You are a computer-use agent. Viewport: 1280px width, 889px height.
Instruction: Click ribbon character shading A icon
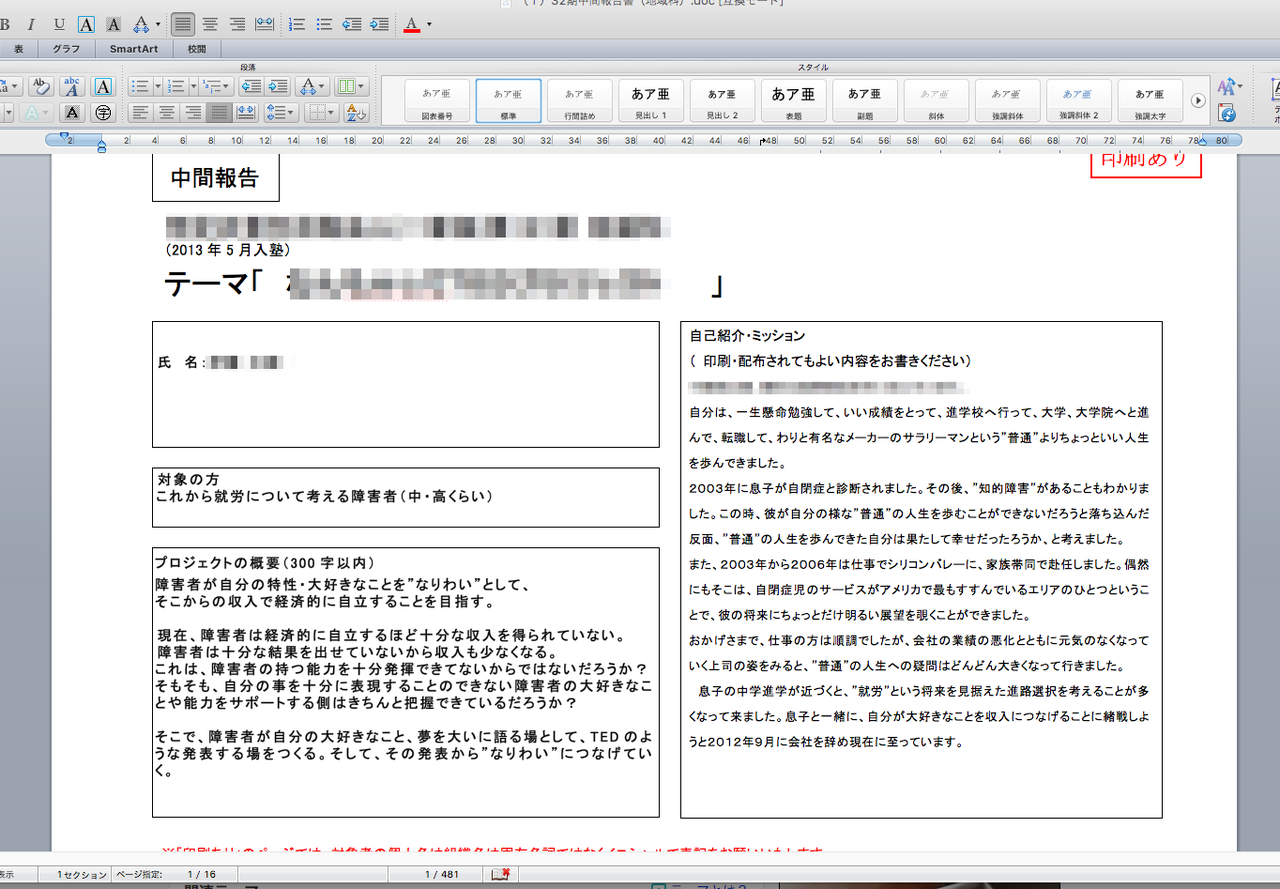coord(72,113)
